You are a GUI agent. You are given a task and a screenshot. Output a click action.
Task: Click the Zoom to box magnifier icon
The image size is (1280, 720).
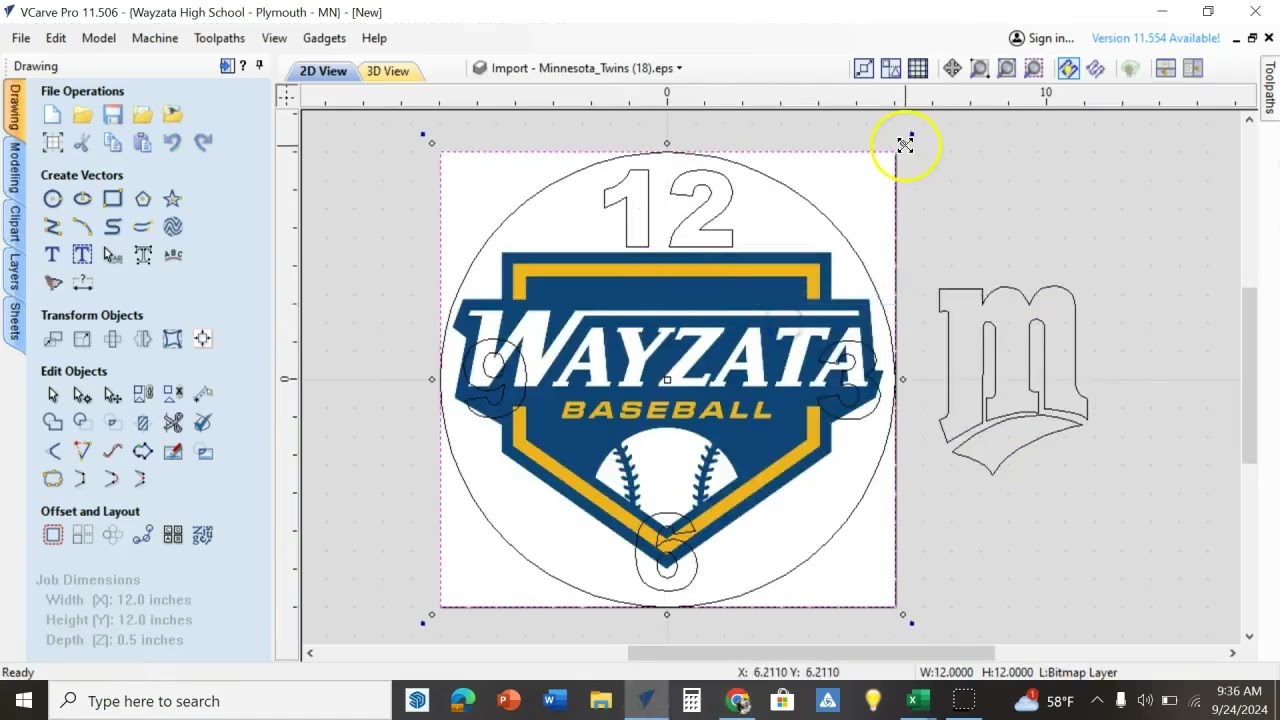click(x=979, y=68)
